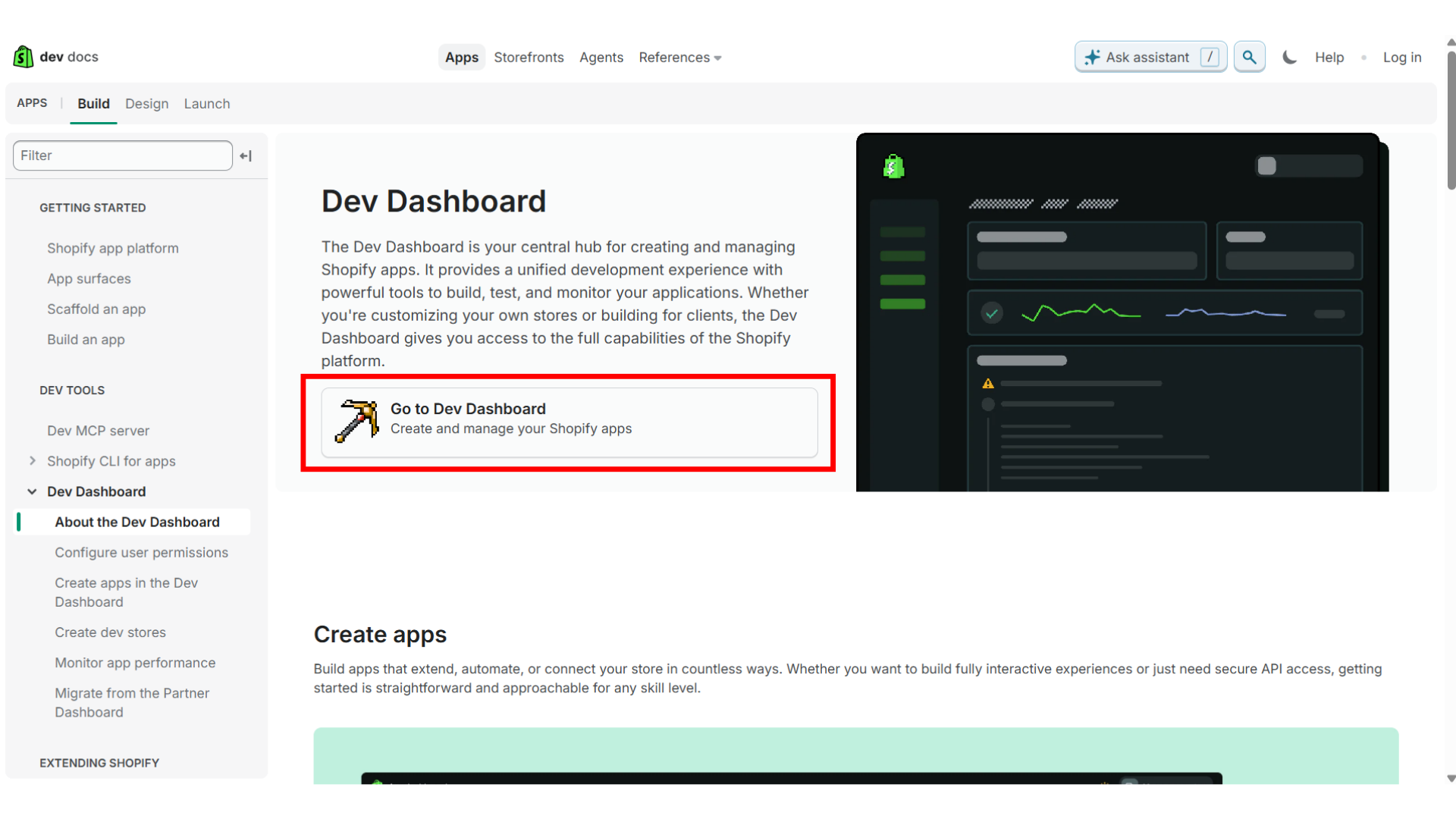Image resolution: width=1456 pixels, height=819 pixels.
Task: Collapse the Dev Dashboard tree chevron
Action: pyautogui.click(x=33, y=491)
